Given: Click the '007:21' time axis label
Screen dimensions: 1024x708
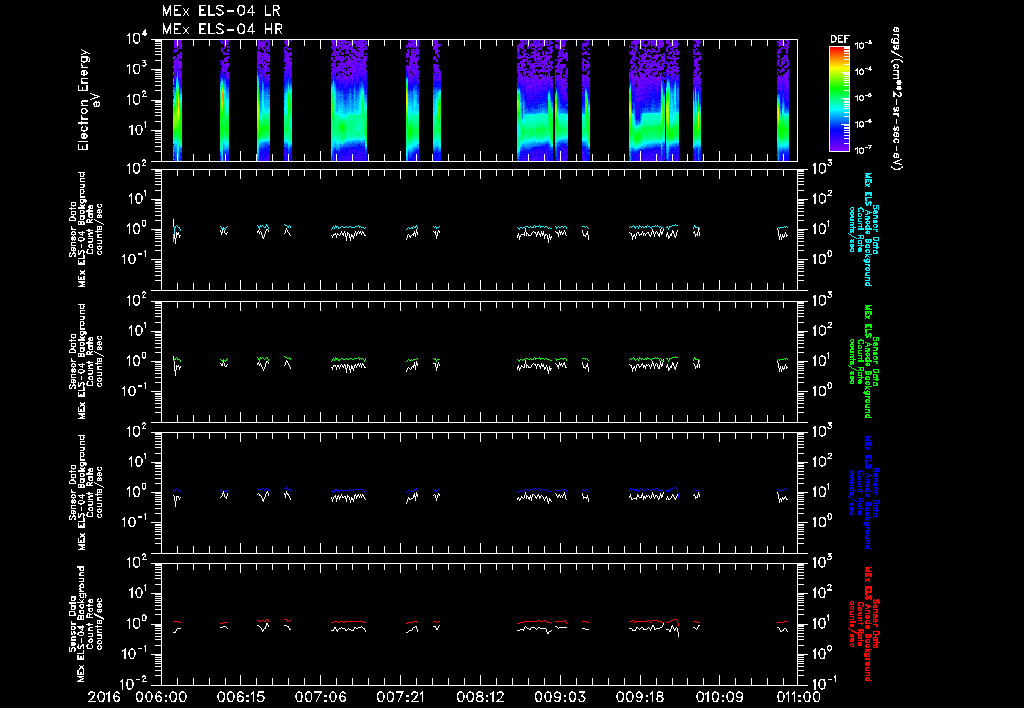Looking at the screenshot, I should coord(400,697).
